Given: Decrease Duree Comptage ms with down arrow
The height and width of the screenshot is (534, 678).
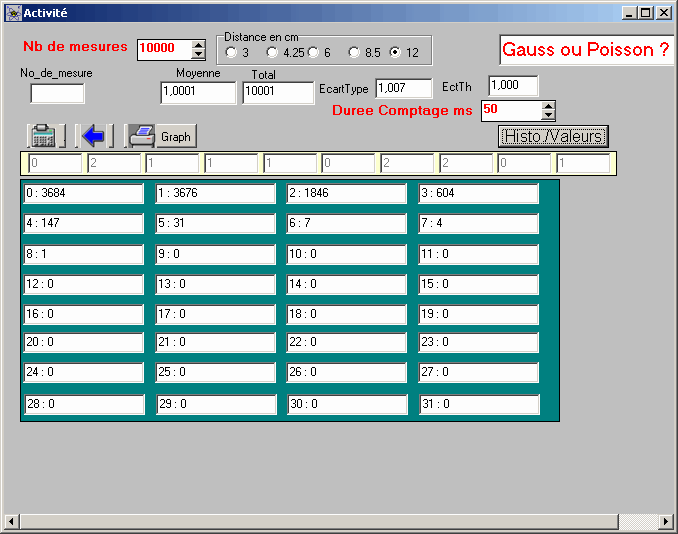Looking at the screenshot, I should click(548, 115).
